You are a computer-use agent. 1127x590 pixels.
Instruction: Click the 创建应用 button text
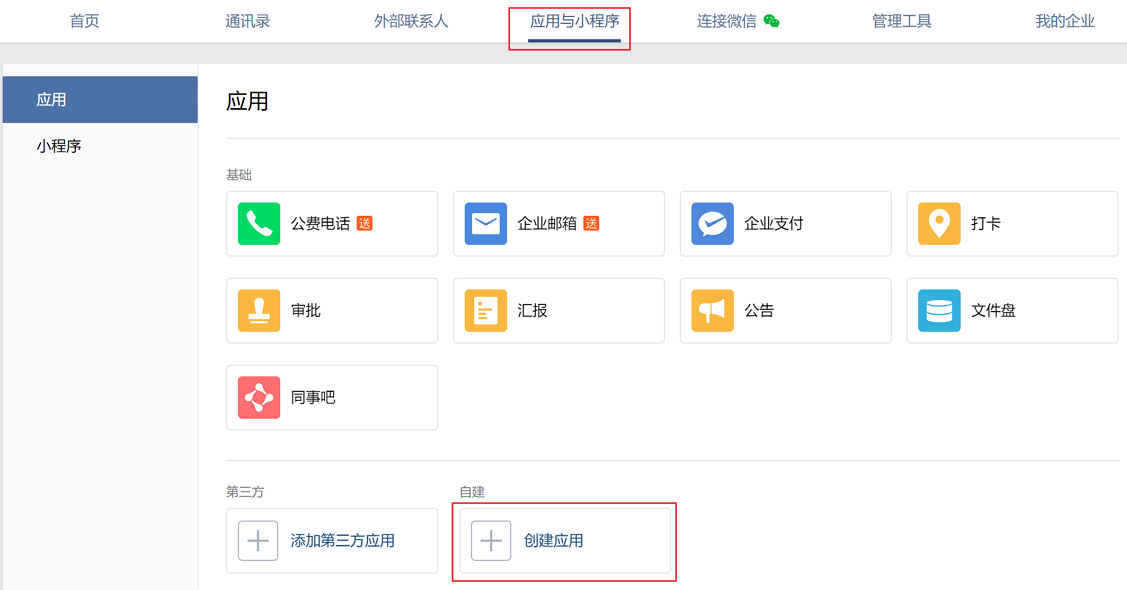coord(553,540)
